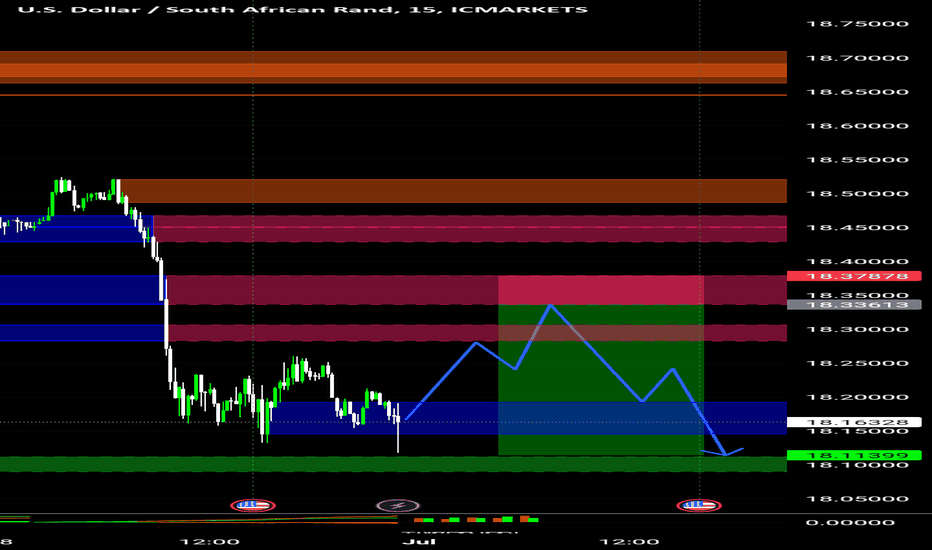Click the 12:00 time label before Jul

click(210, 542)
